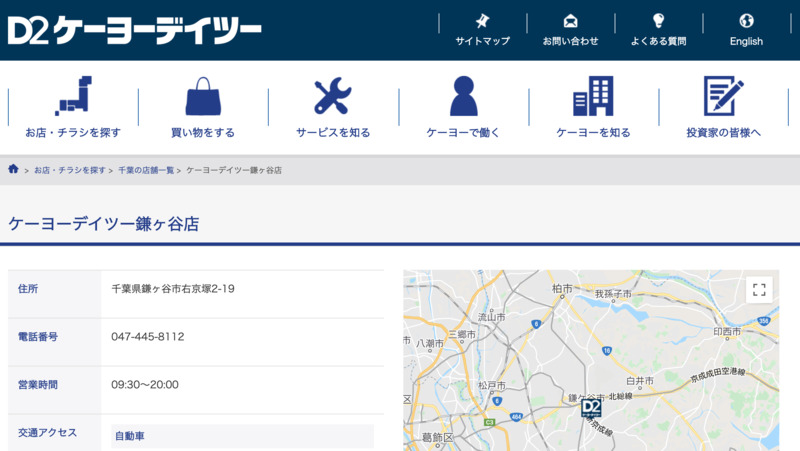The image size is (800, 451).
Task: Go to 千葉の店舗一覧 breadcrumb link
Action: (146, 171)
